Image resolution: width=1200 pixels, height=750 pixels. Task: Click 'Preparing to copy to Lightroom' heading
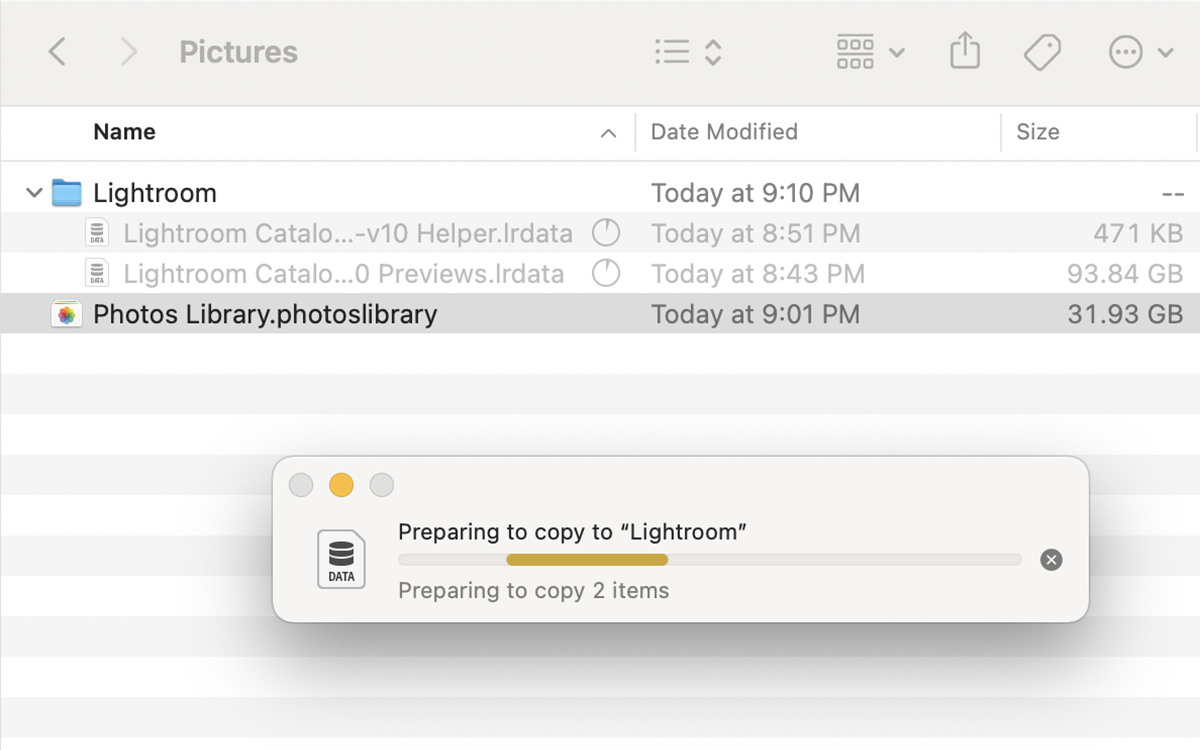point(573,532)
